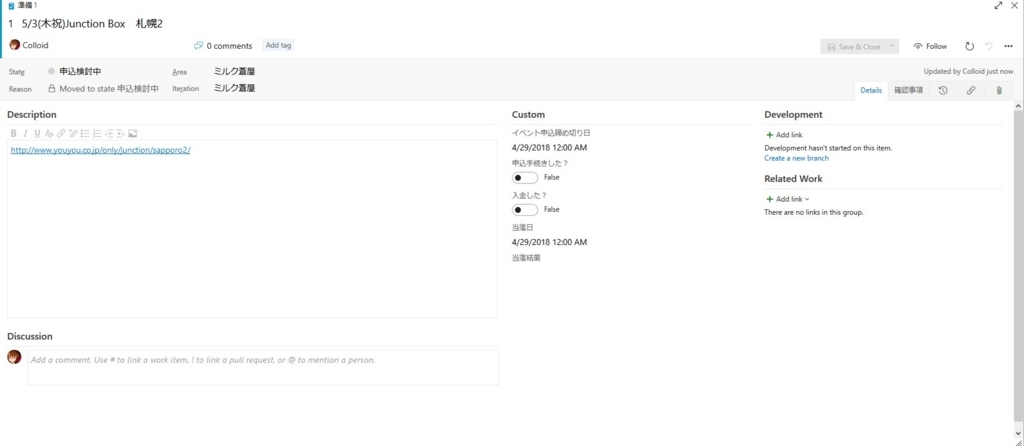Click Create a new branch link
Viewport: 1024px width, 446px height.
(797, 159)
